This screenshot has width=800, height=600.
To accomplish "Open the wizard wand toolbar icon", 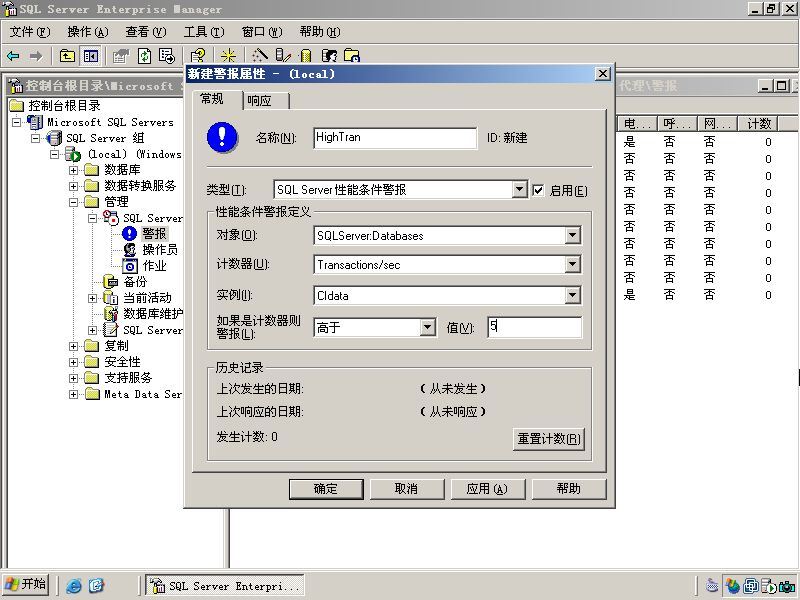I will (260, 55).
